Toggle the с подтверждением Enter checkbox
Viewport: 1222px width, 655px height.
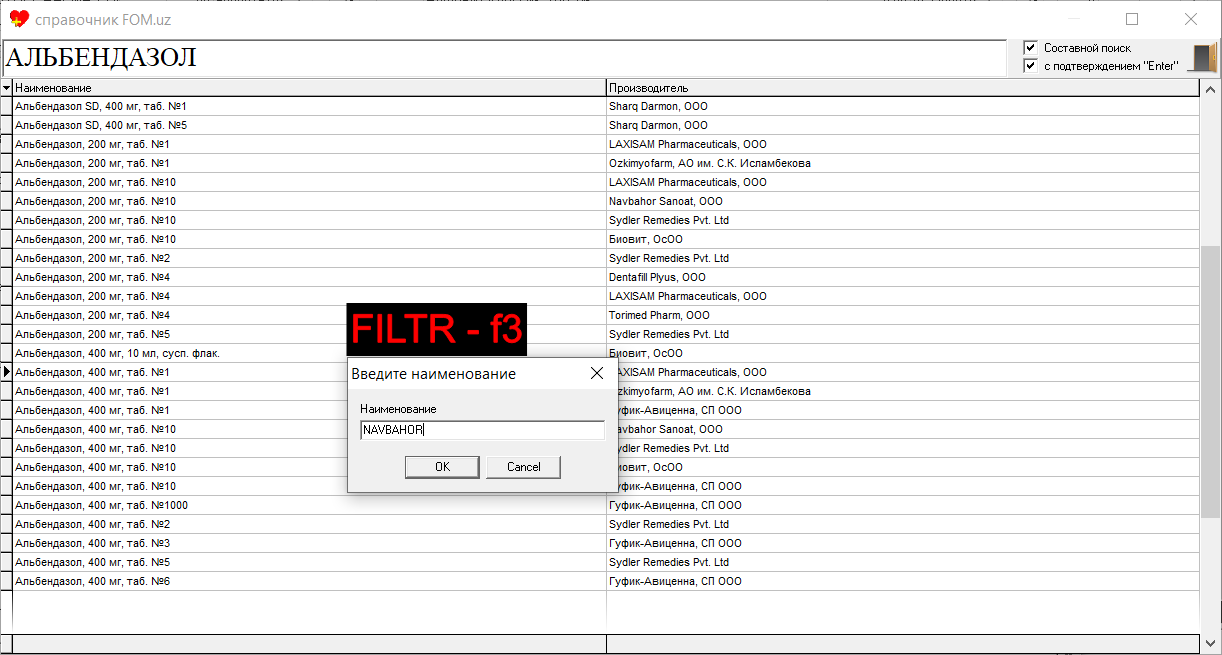click(1030, 66)
